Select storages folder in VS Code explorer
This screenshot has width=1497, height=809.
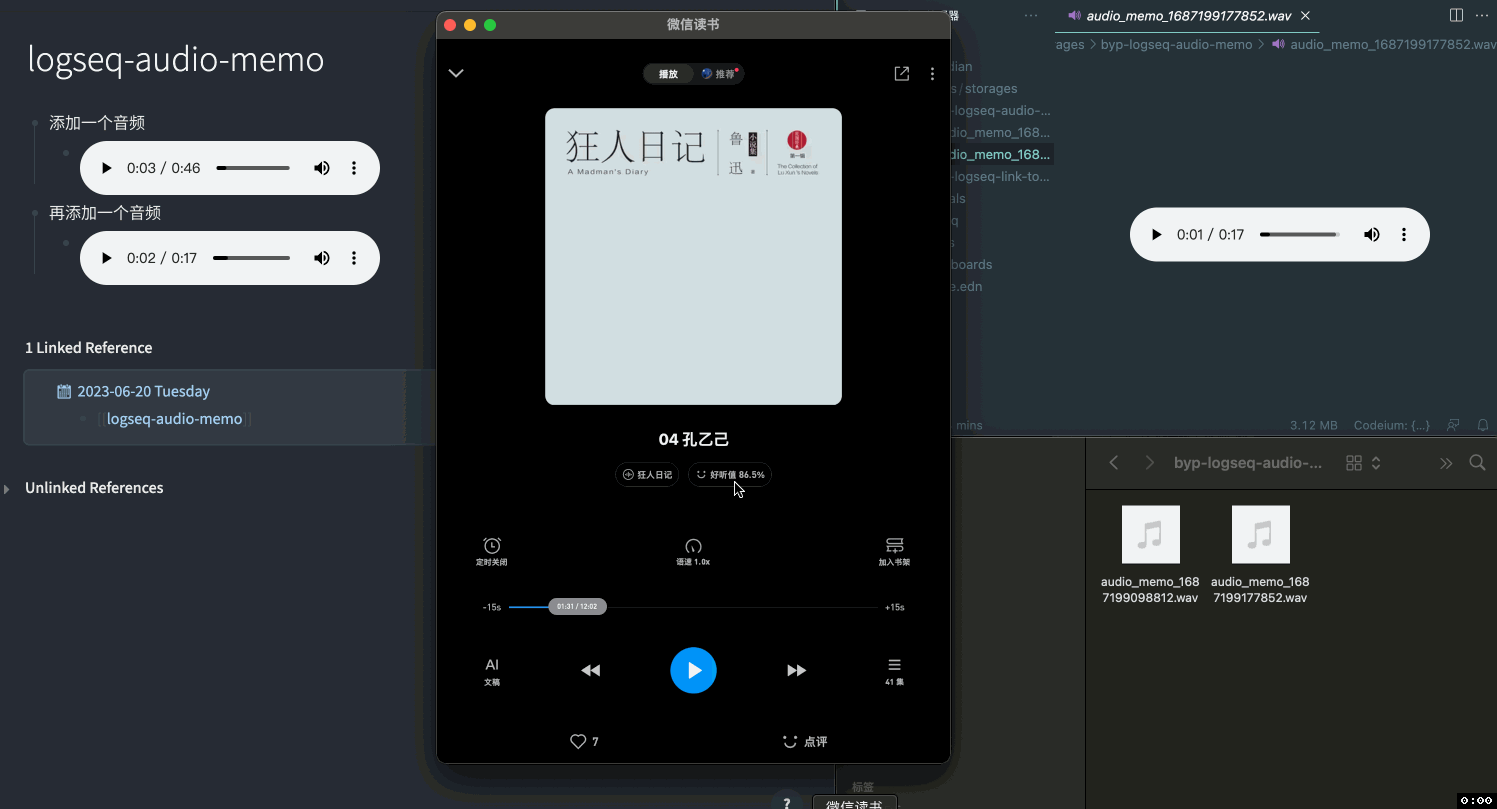[991, 88]
